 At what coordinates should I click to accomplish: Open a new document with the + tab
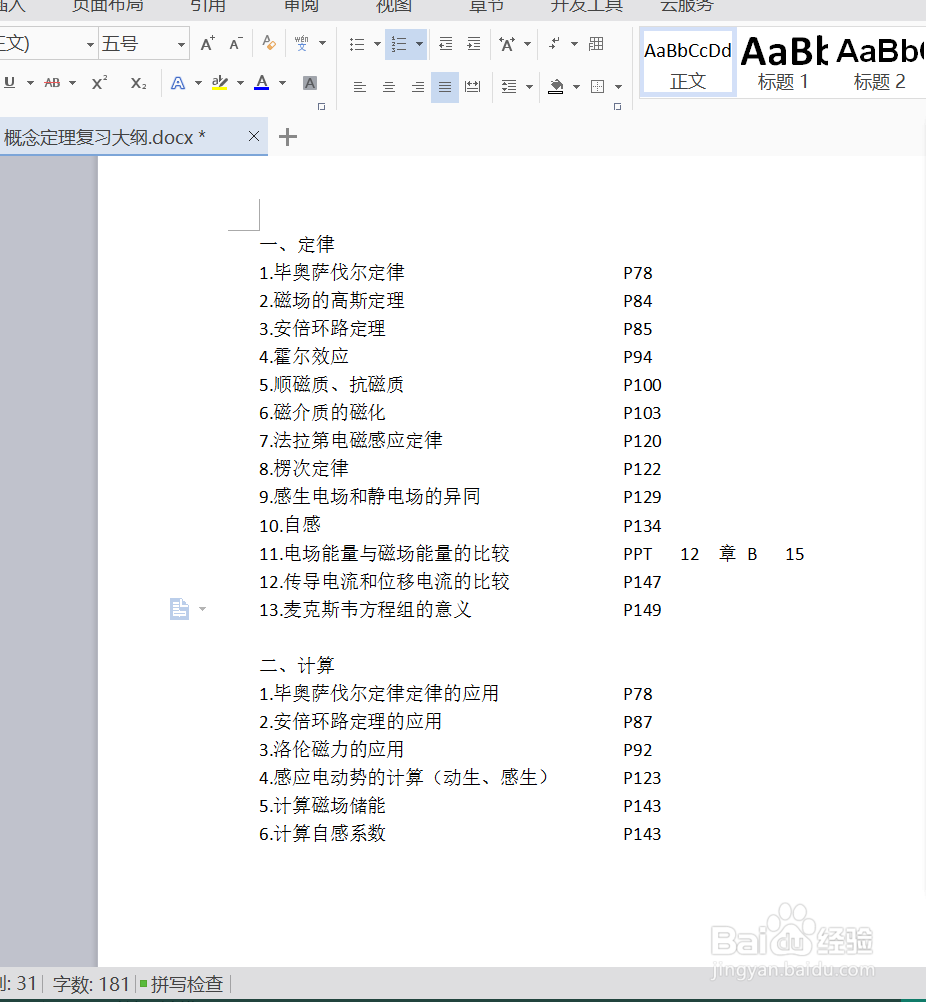tap(287, 136)
